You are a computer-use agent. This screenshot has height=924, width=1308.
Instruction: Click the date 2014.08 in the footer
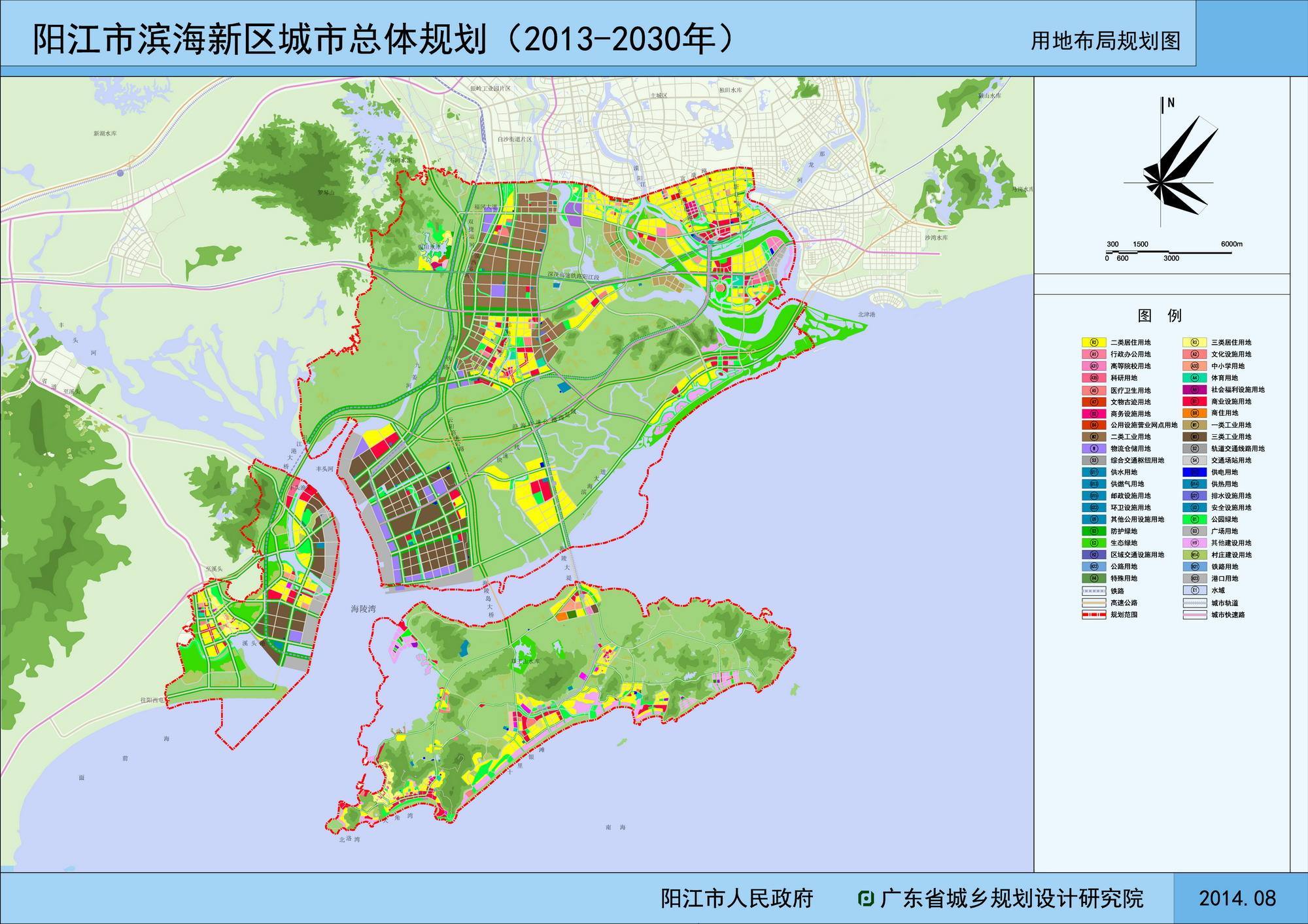tap(1237, 898)
